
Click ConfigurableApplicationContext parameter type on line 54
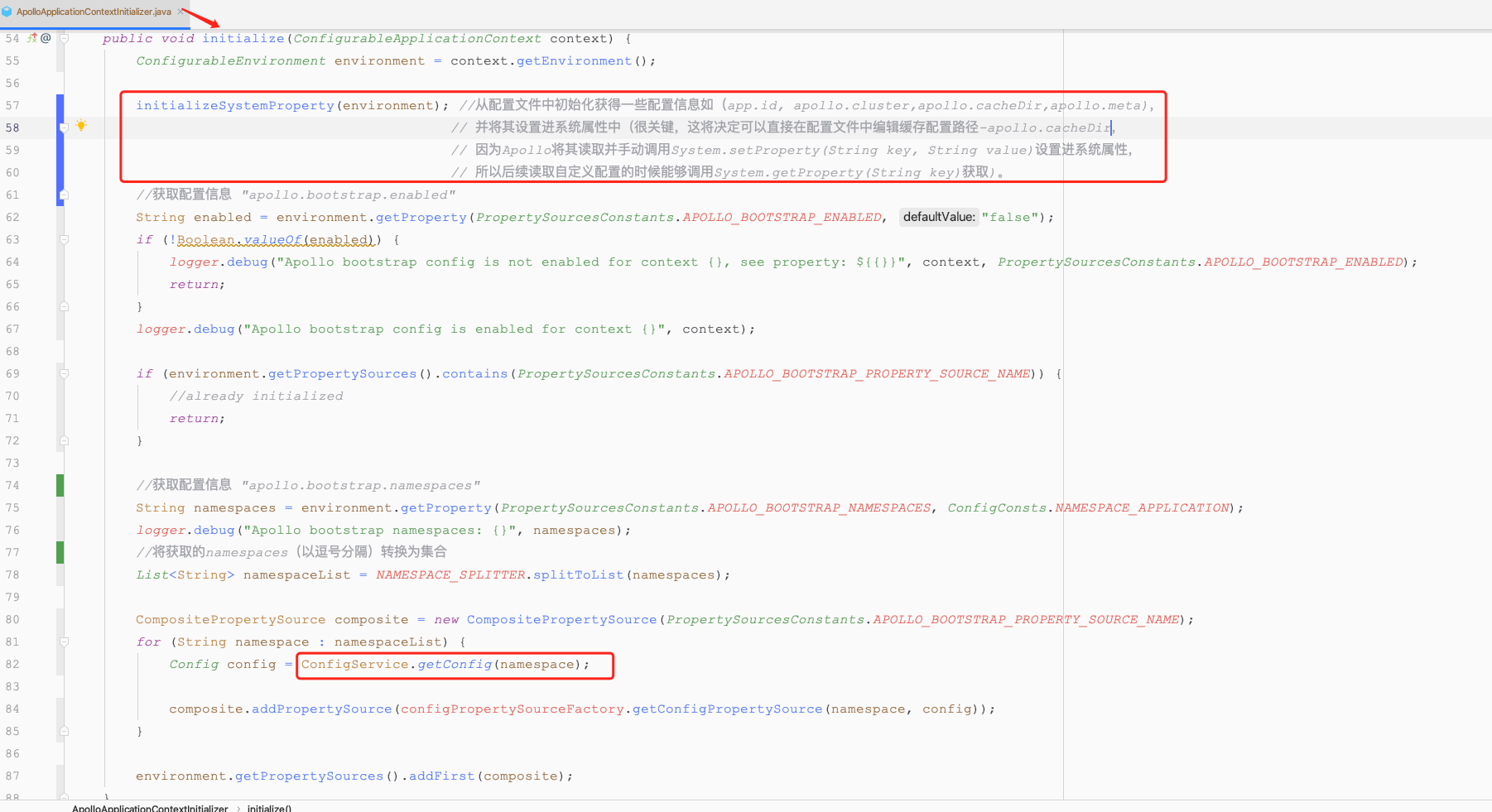tap(417, 38)
